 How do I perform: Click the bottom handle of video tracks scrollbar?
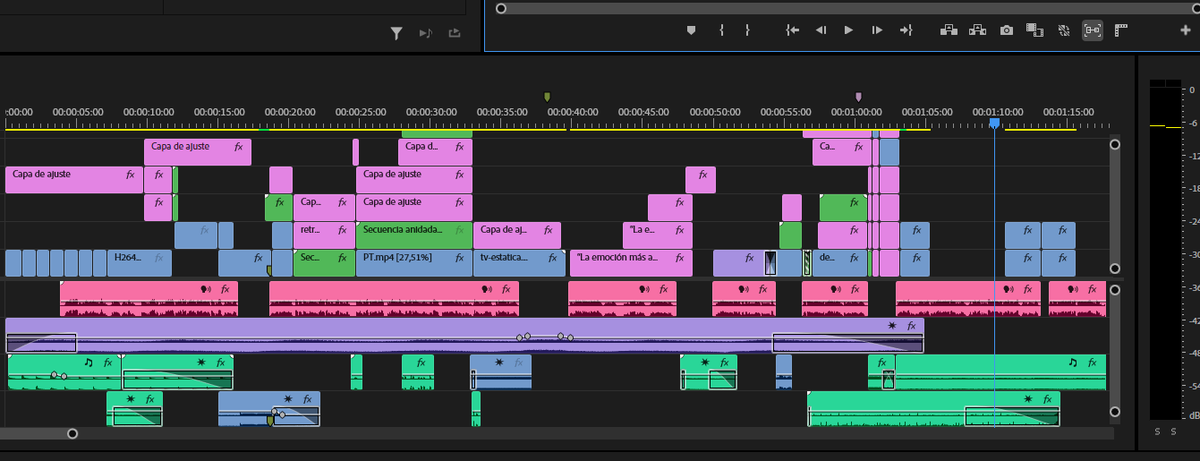click(x=1115, y=269)
